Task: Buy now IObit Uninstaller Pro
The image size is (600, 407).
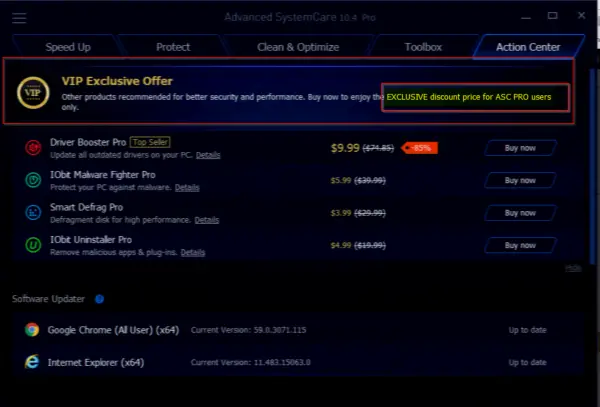Action: click(520, 246)
